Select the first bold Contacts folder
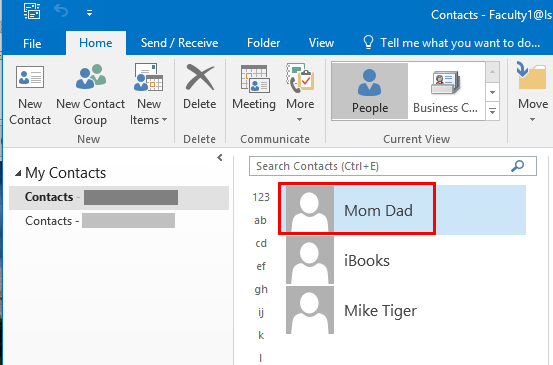 [x=119, y=197]
